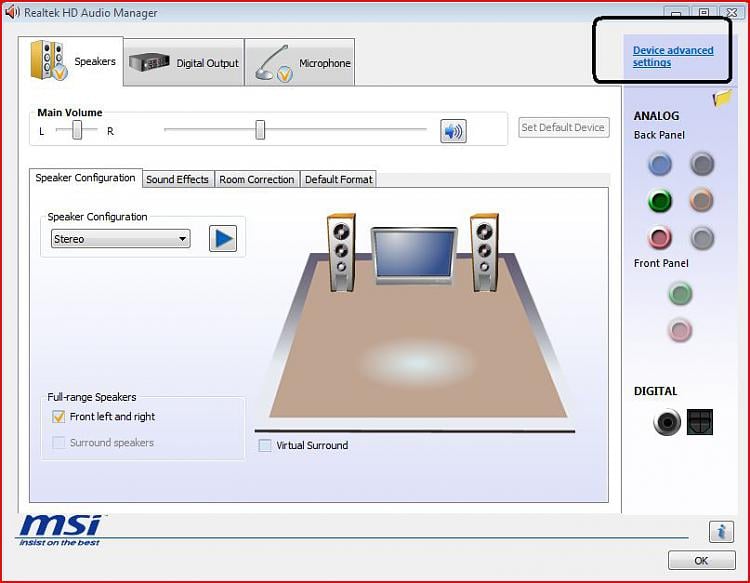Play the speaker test with blue arrow
Screen dimensions: 750x583
coord(223,238)
